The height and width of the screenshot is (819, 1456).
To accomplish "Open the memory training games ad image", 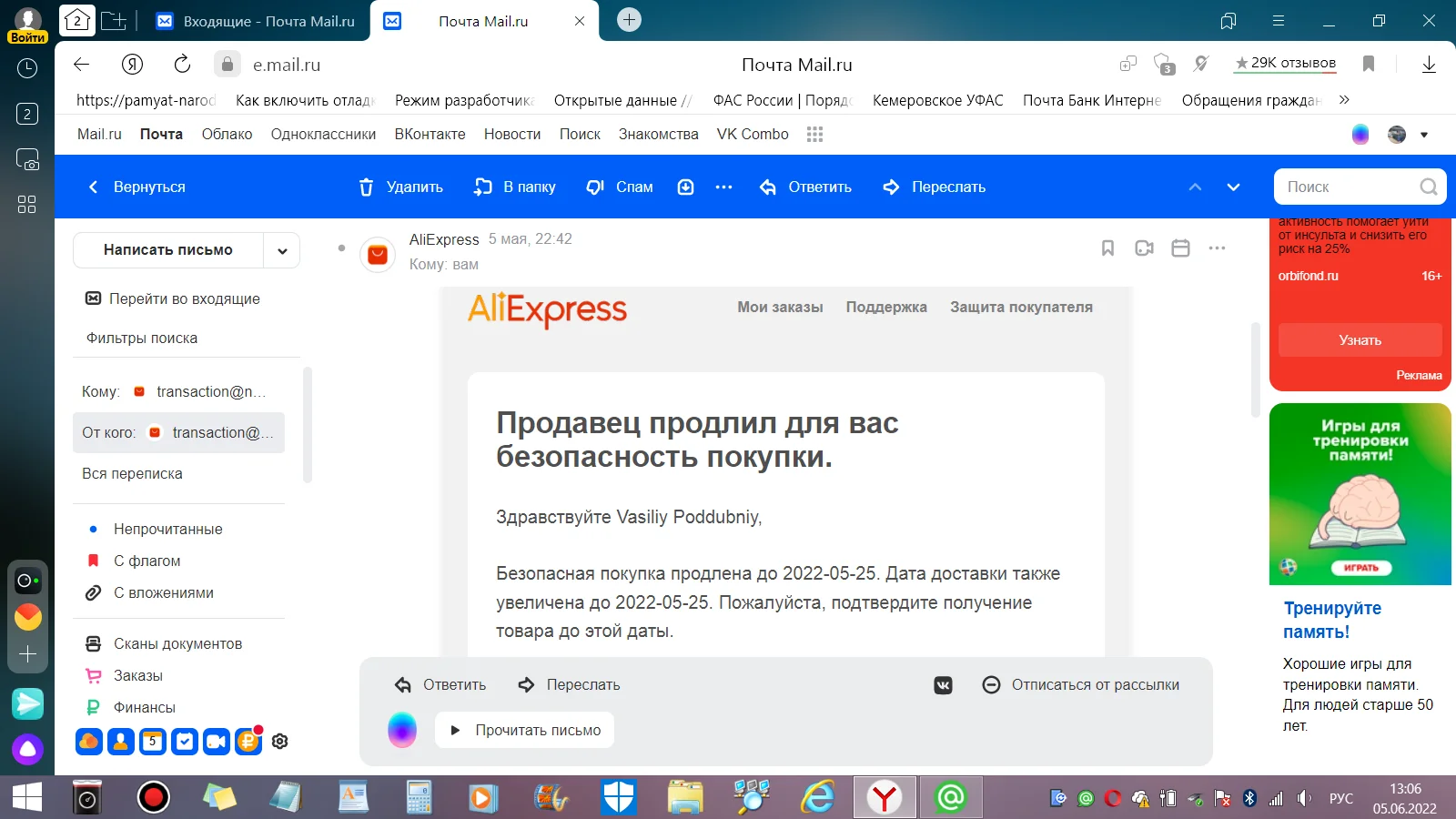I will point(1360,494).
